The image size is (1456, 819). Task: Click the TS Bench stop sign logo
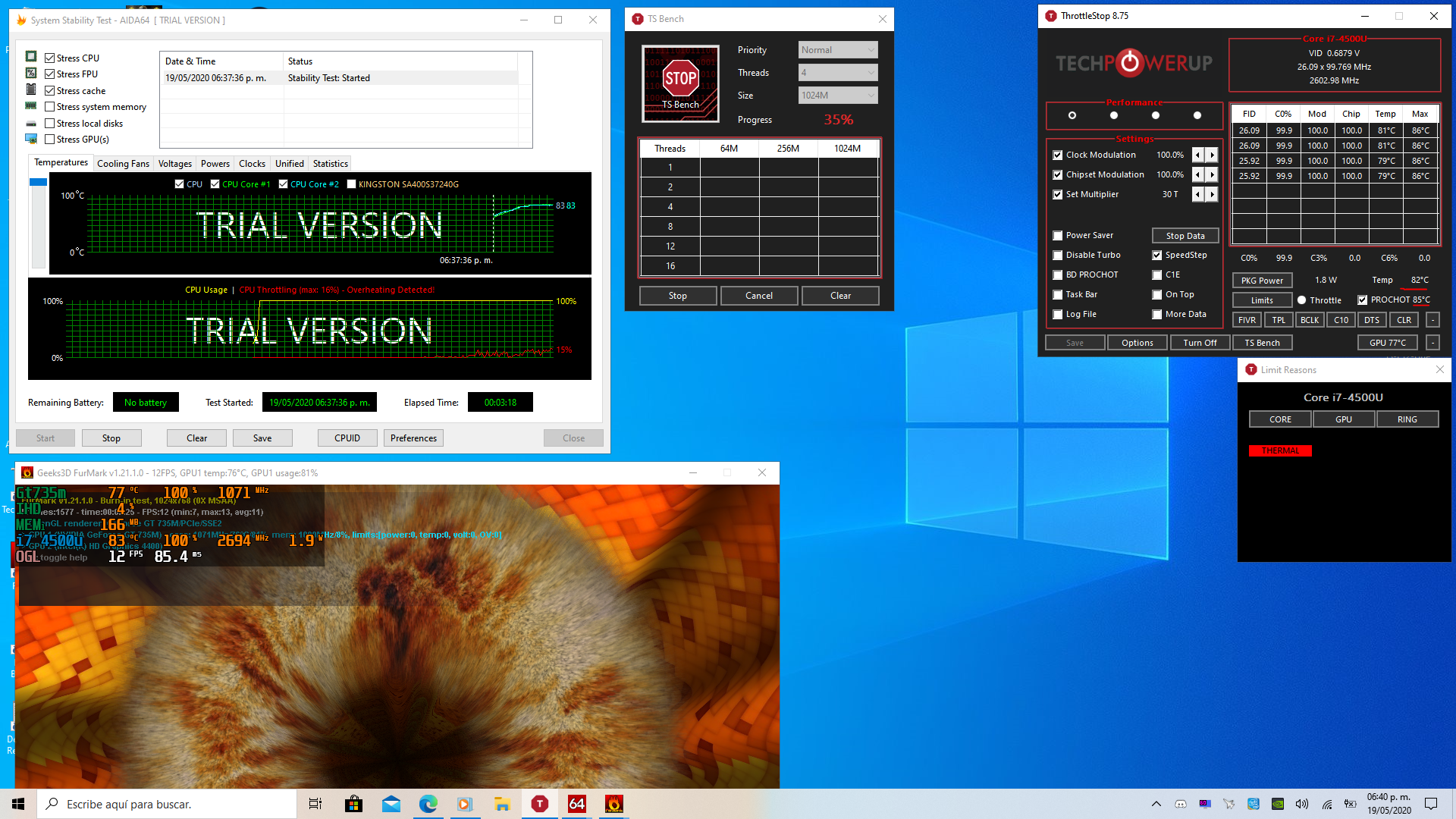680,83
